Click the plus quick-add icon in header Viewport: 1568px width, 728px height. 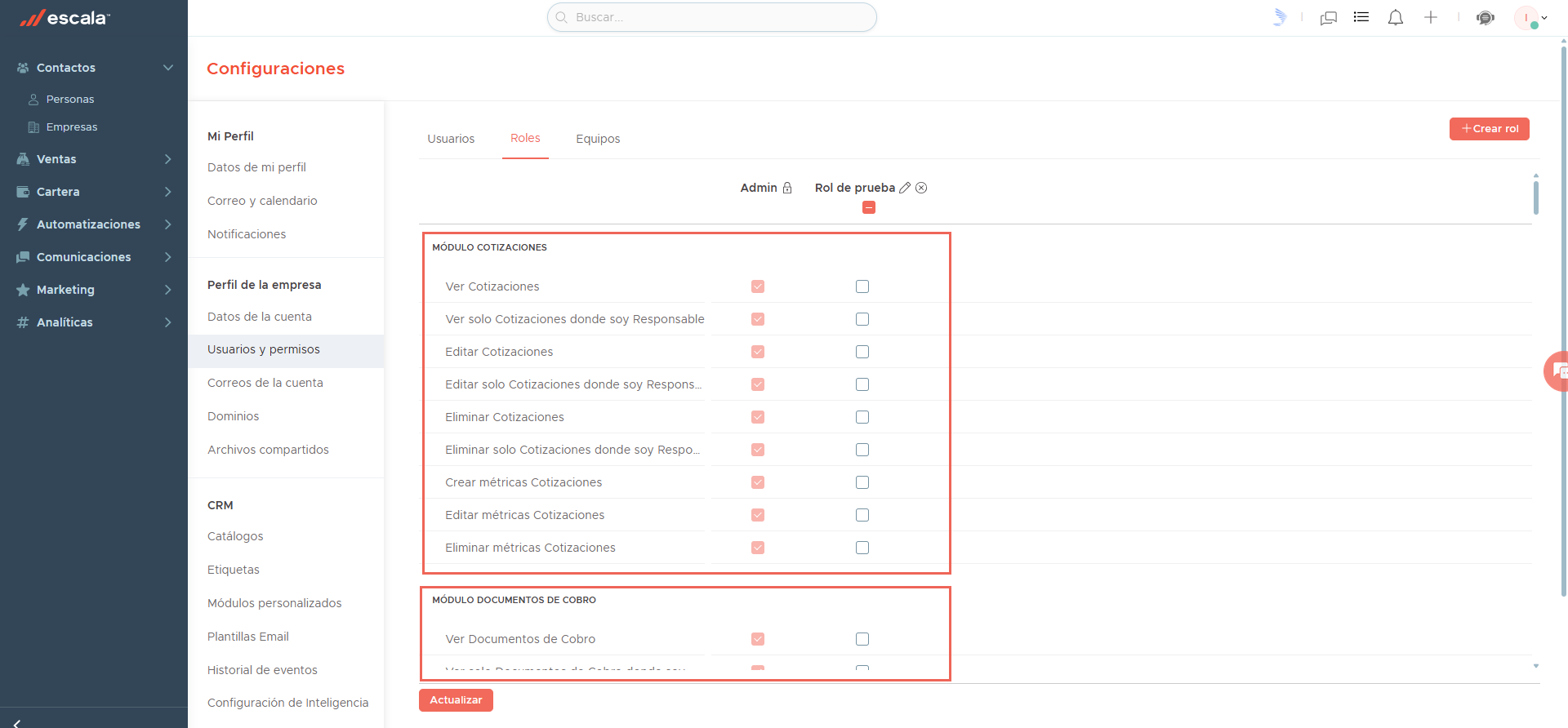pos(1431,17)
